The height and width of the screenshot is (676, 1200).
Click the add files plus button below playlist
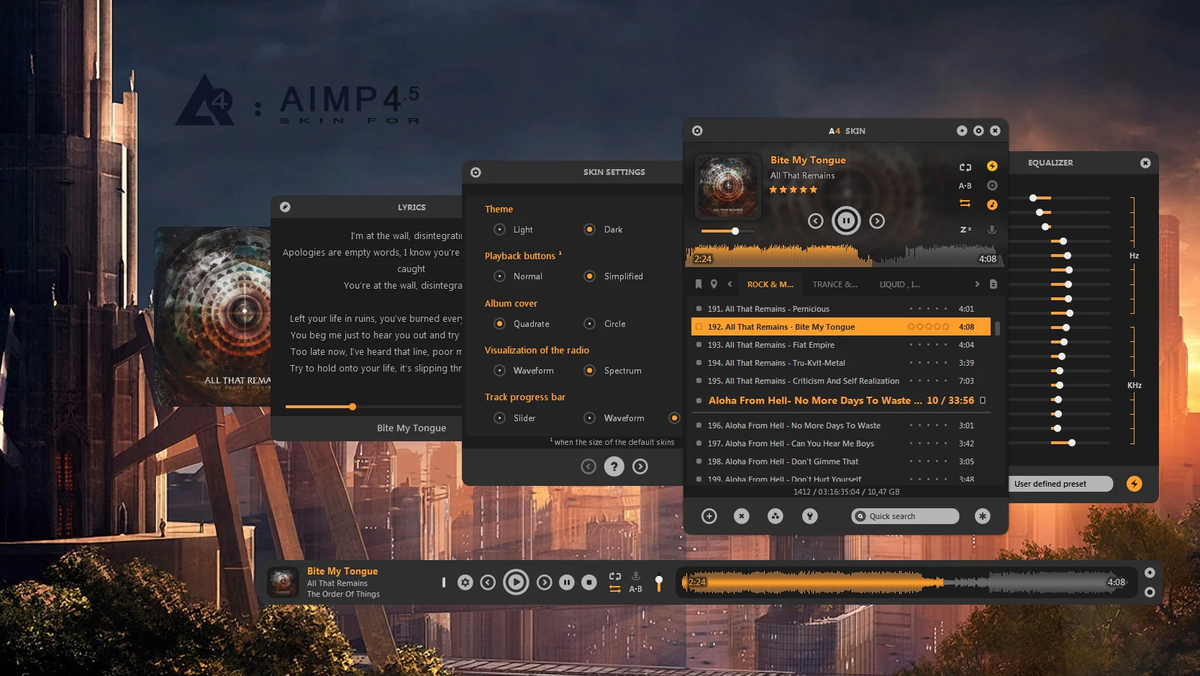tap(709, 516)
